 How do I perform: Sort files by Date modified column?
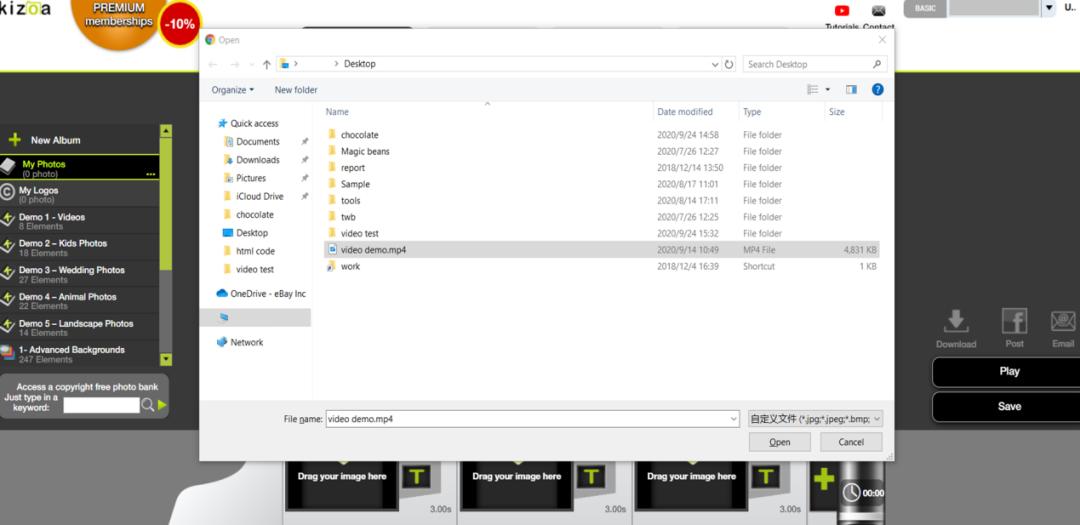point(685,112)
